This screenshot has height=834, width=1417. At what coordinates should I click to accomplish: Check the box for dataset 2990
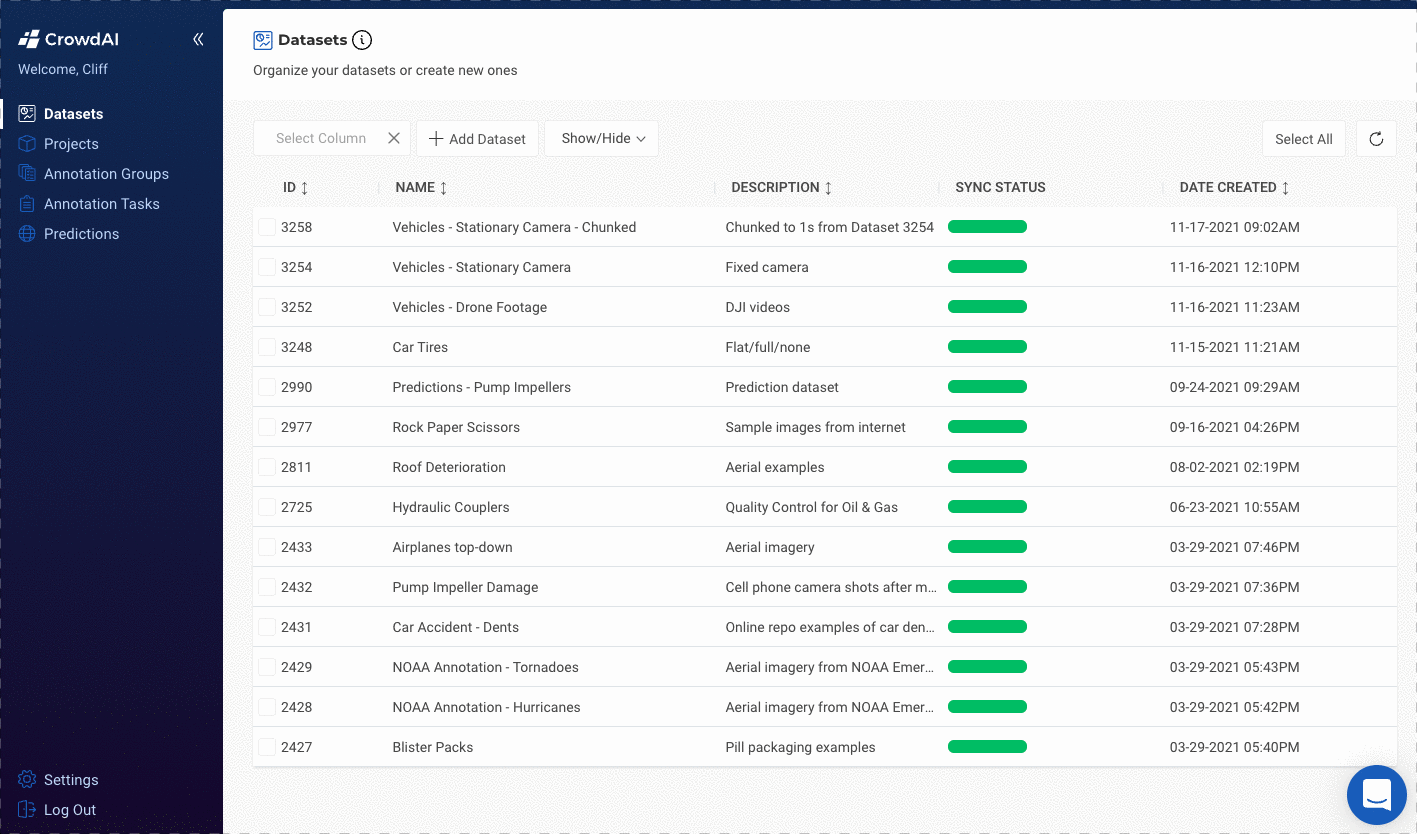pos(267,387)
